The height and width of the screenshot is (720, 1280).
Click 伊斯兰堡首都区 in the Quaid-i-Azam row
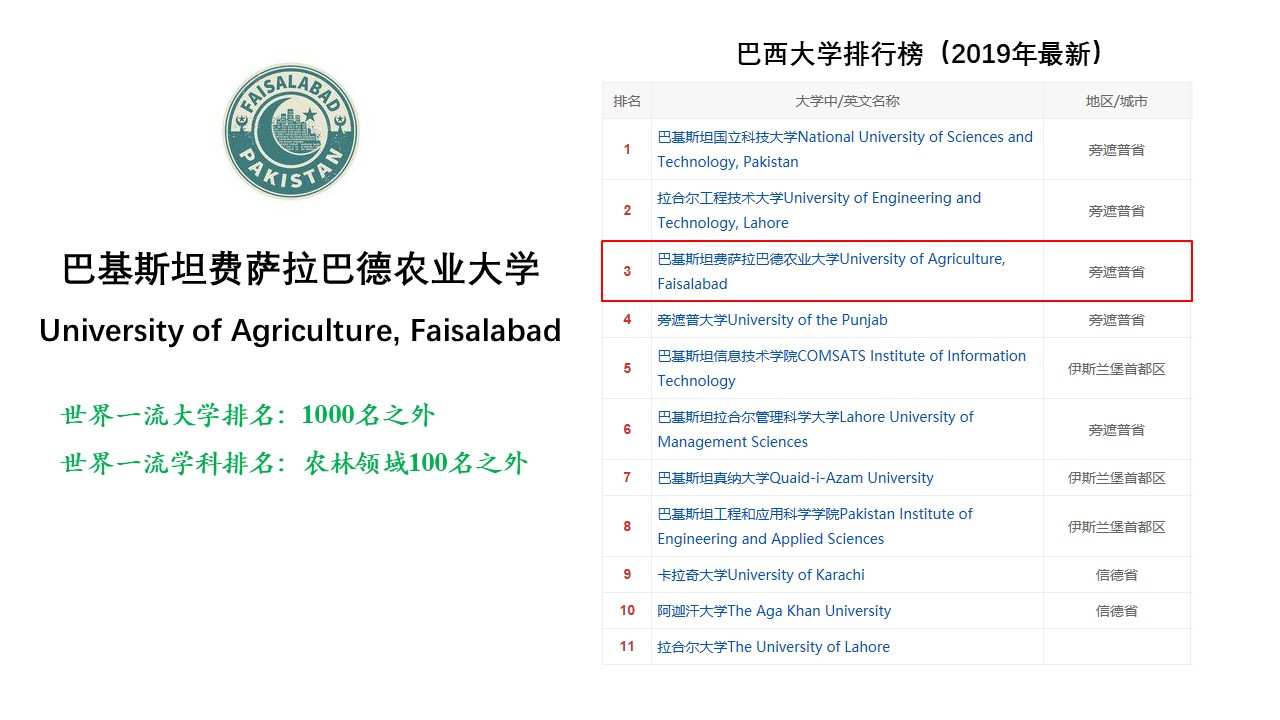[x=1117, y=478]
